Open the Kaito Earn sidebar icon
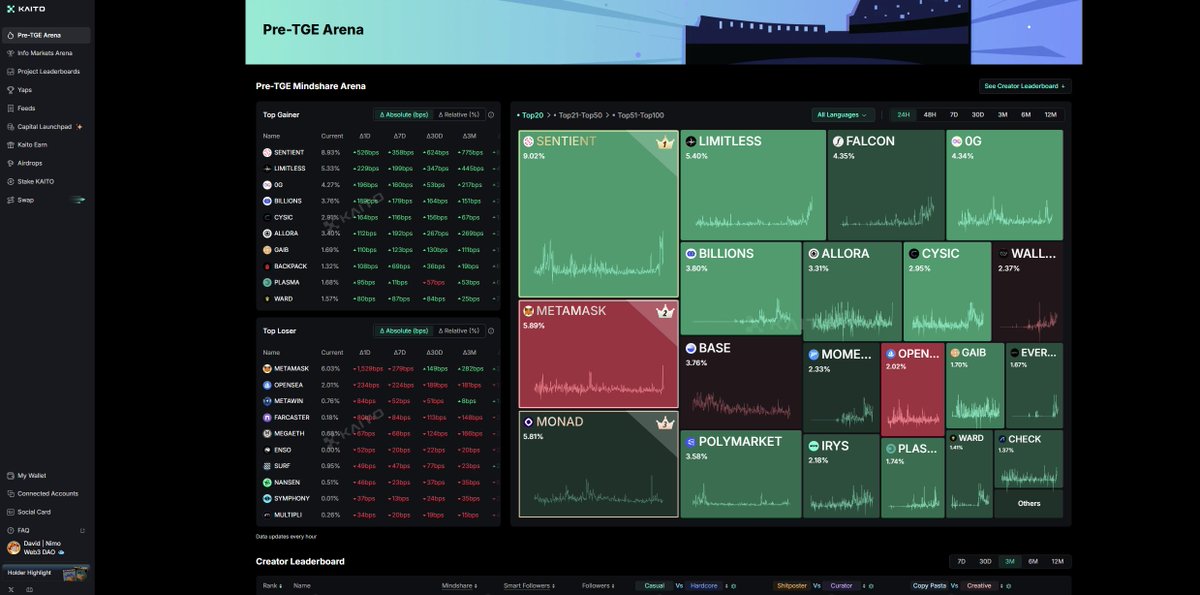The image size is (1200, 595). pyautogui.click(x=10, y=145)
